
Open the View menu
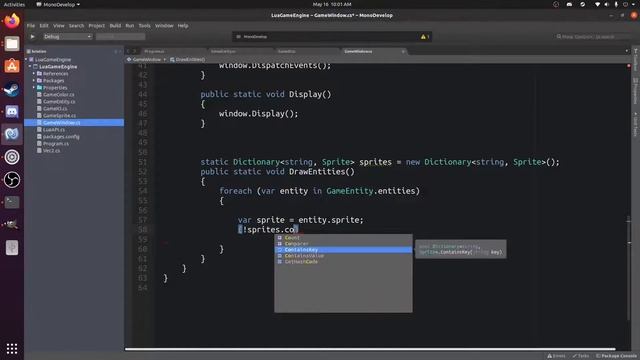point(59,26)
